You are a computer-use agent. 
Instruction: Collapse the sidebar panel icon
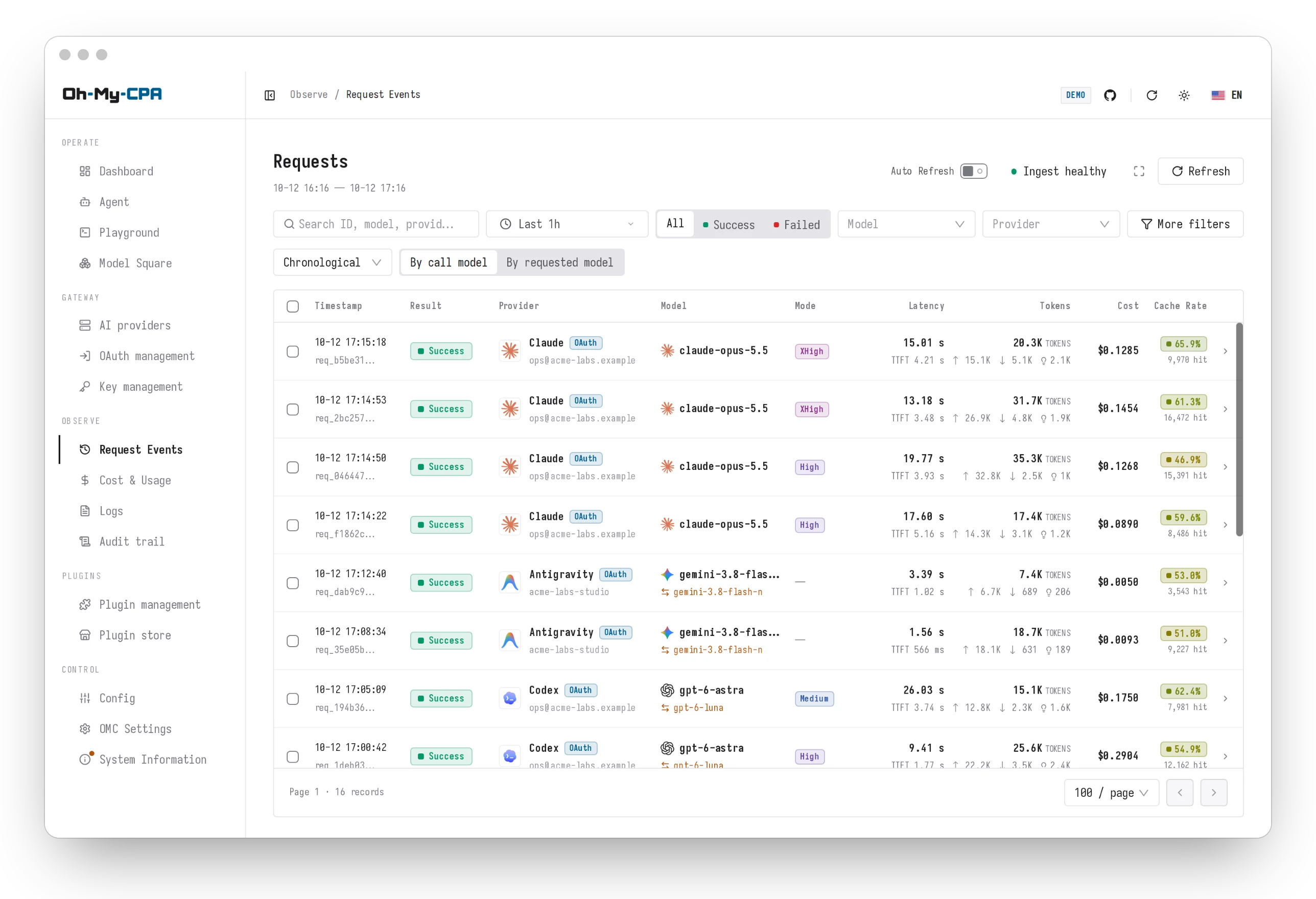[270, 95]
